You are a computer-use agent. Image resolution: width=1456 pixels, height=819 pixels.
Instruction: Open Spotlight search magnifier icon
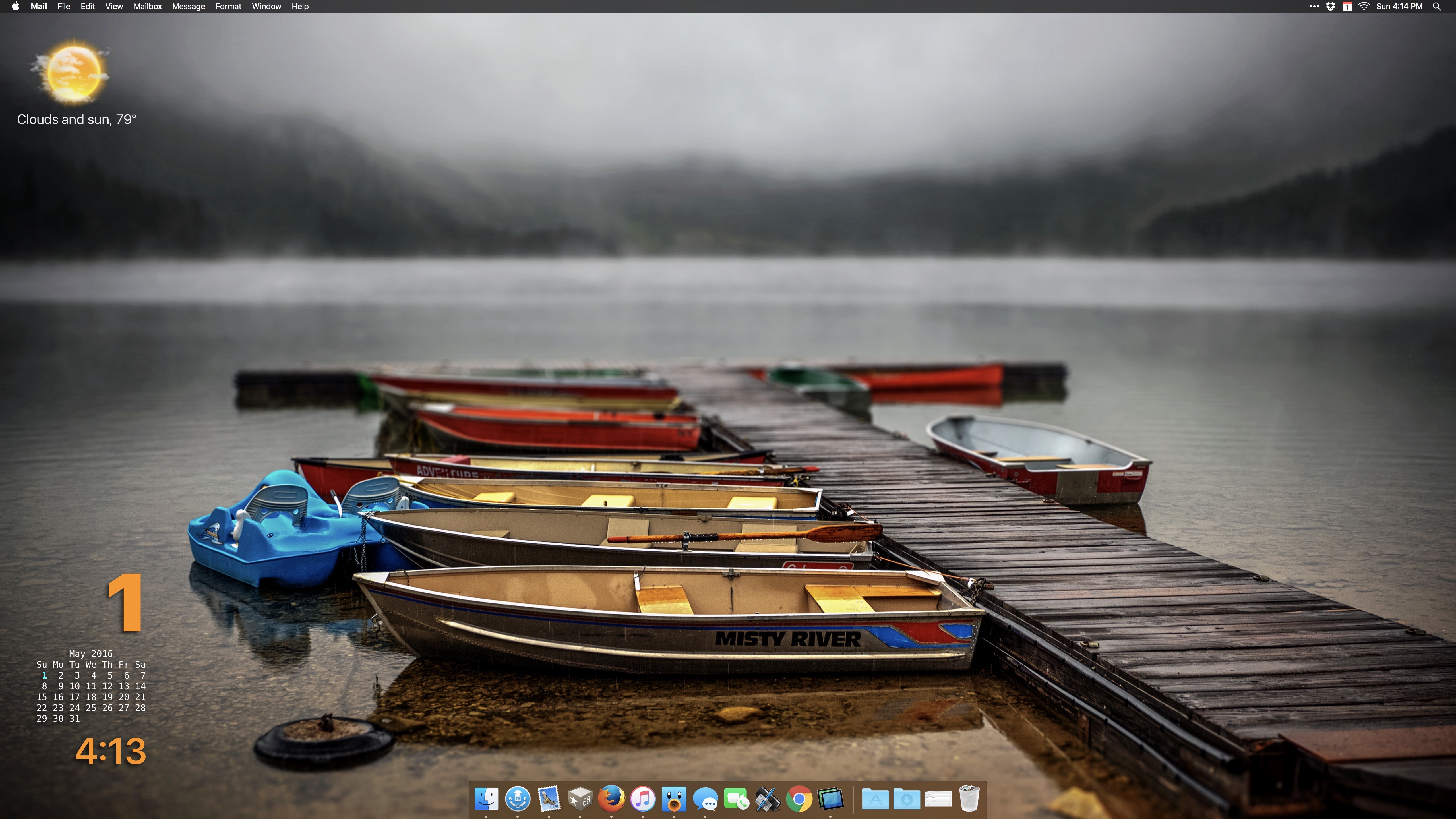point(1436,6)
